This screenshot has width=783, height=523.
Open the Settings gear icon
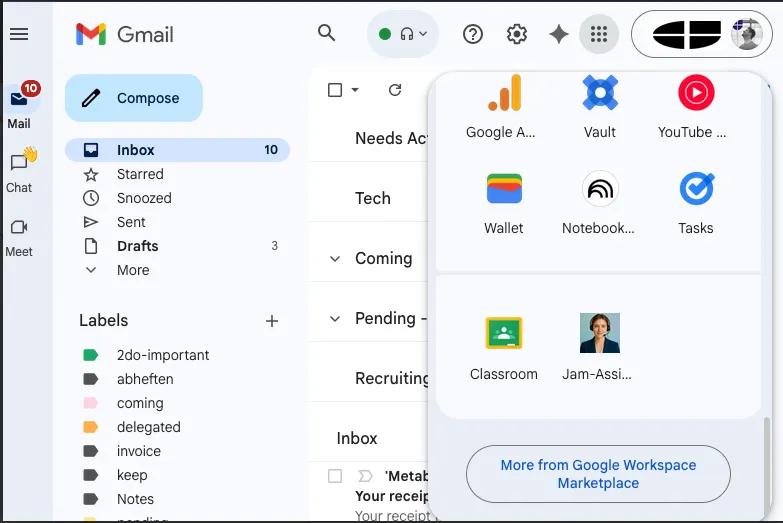point(516,34)
